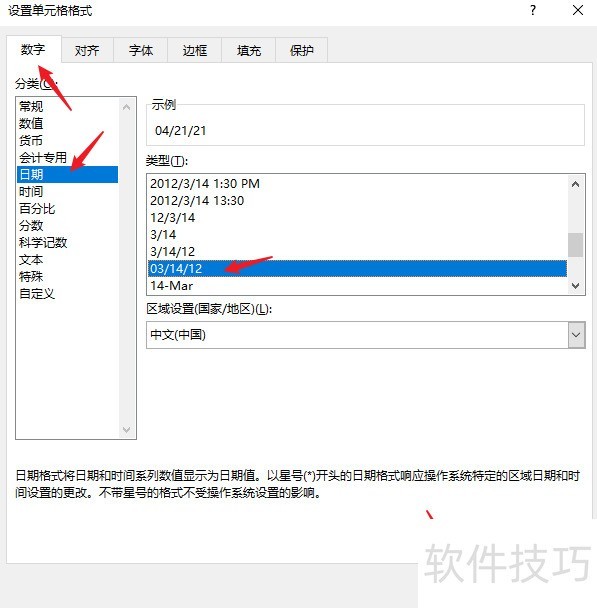Click the type list scrollbar thumb
Screen dimensions: 597x608
(576, 245)
